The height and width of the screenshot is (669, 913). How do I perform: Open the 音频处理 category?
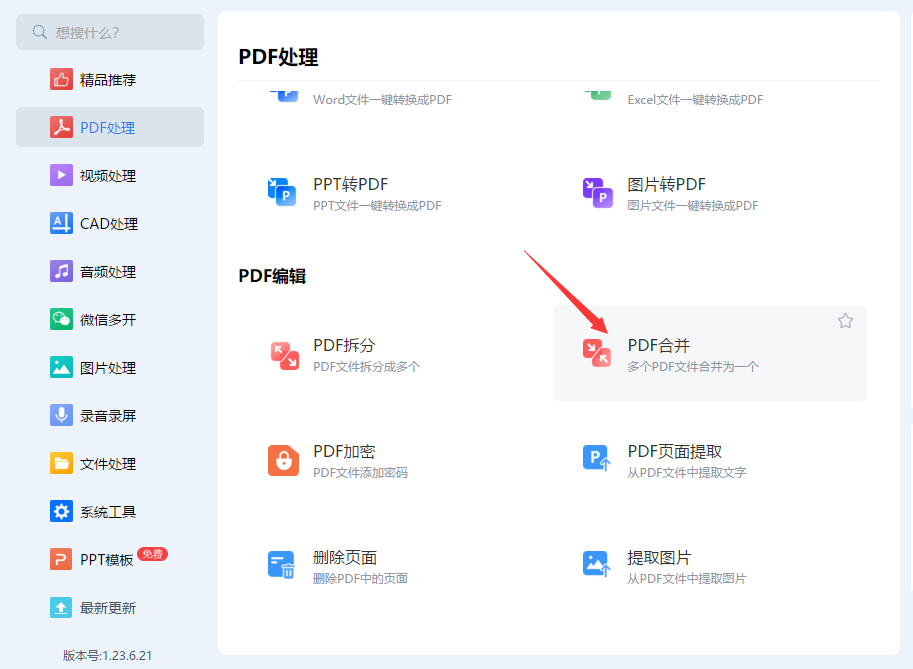tap(110, 271)
